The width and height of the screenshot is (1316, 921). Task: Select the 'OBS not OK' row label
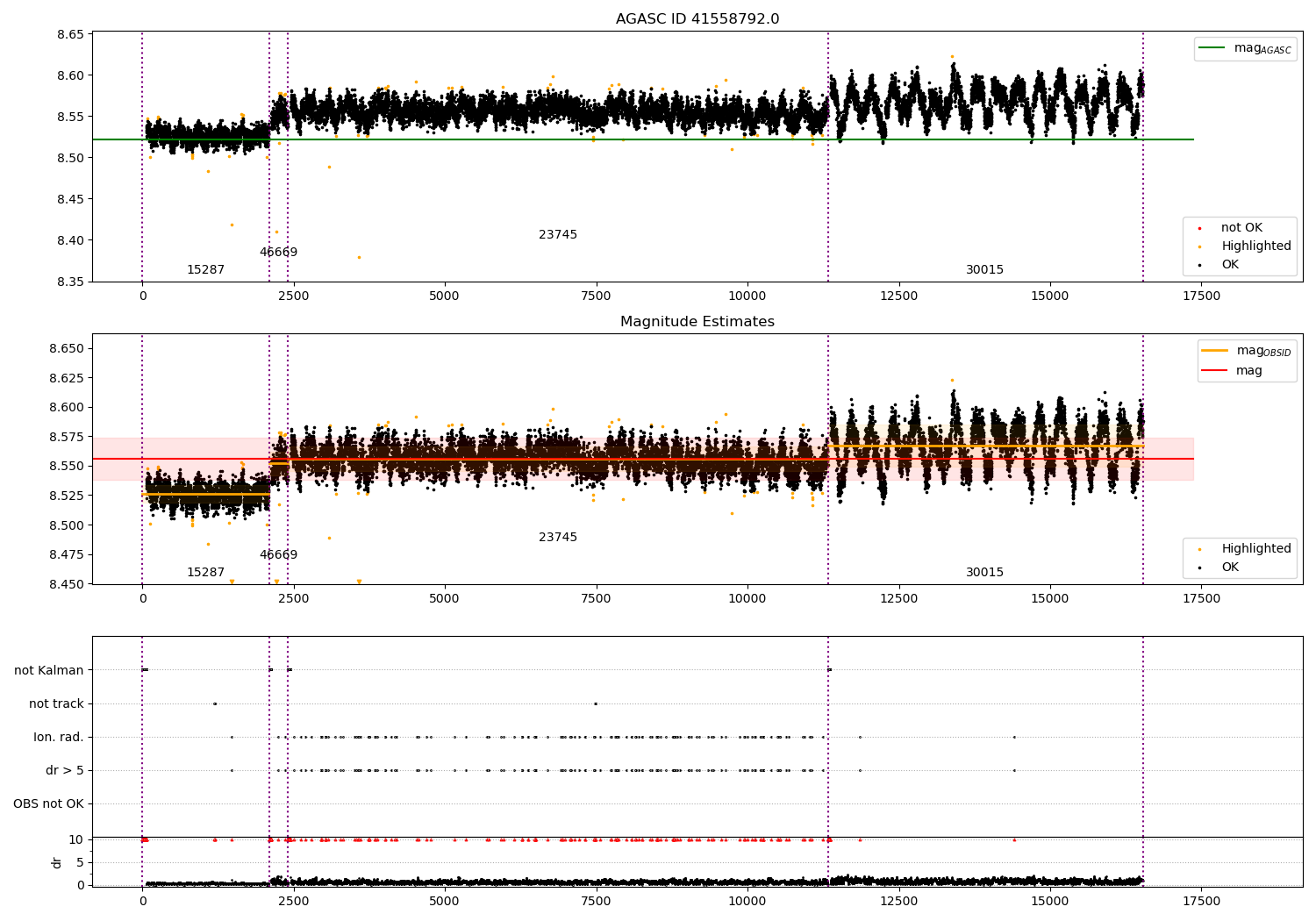click(x=48, y=804)
